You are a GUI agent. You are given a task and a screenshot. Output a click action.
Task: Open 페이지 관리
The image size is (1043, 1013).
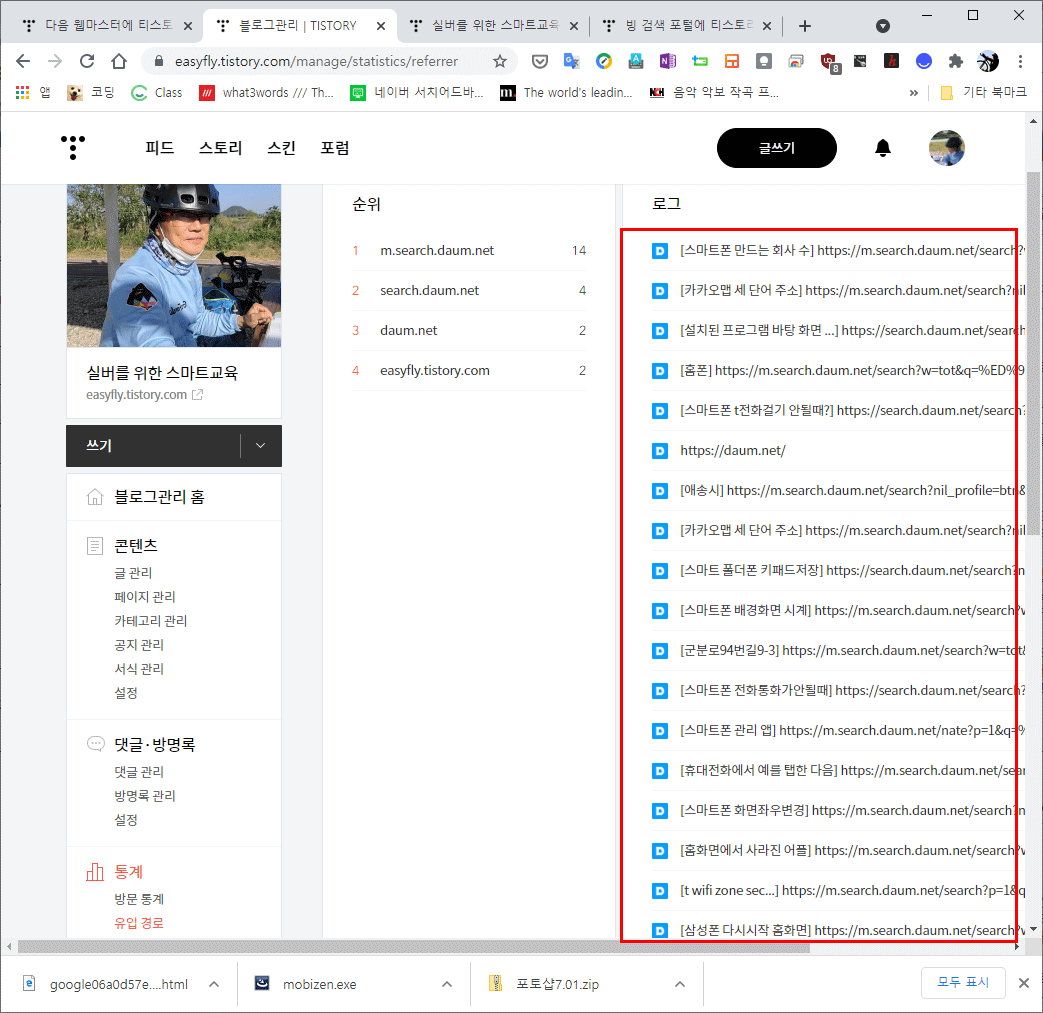point(144,597)
